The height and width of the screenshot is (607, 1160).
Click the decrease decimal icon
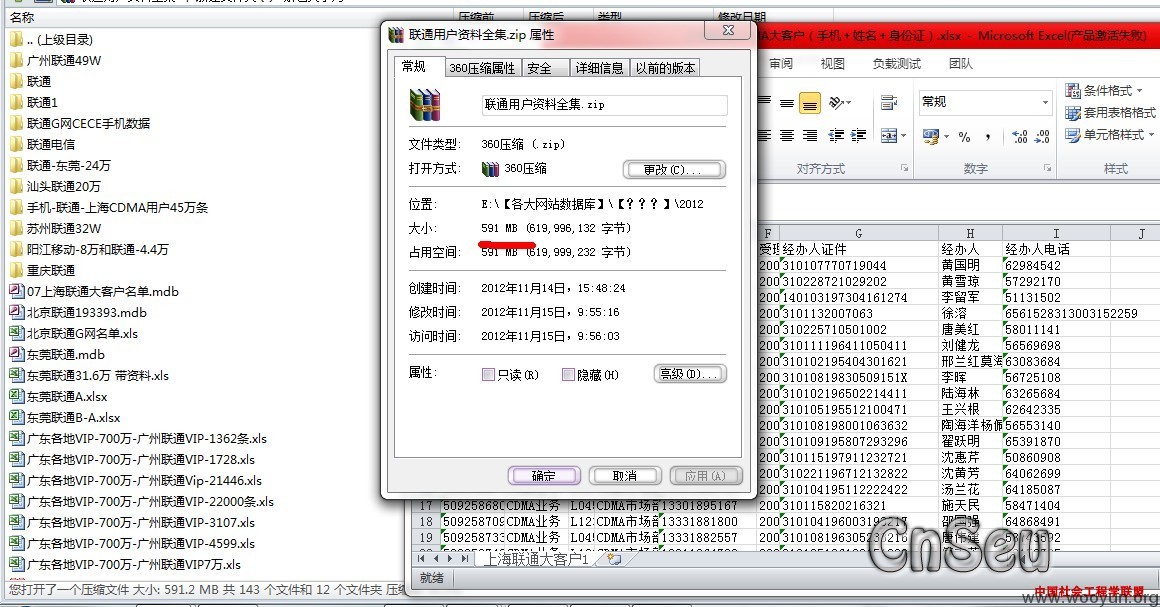[x=1042, y=136]
